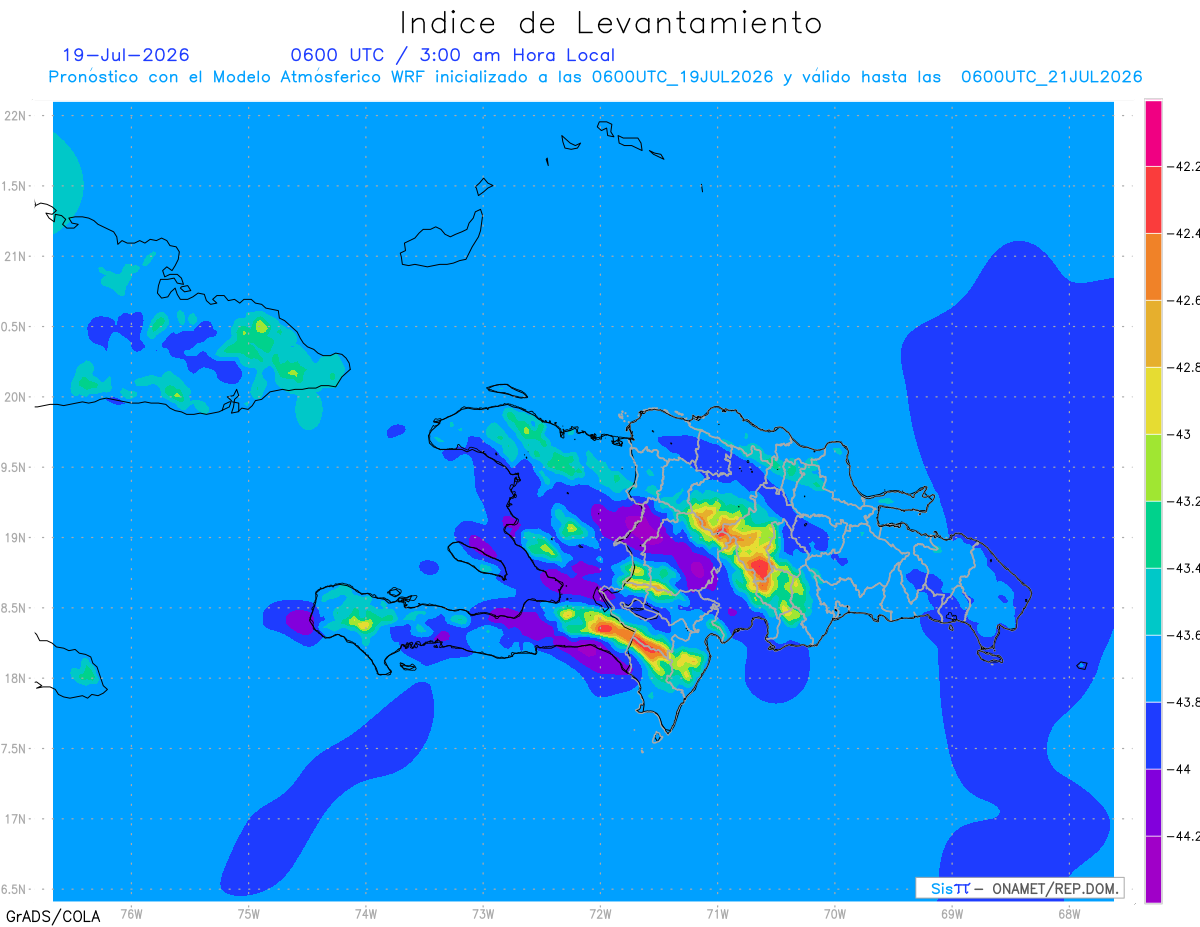This screenshot has width=1200, height=927.
Task: Click the '9.5N' latitude label
Action: (x=14, y=468)
